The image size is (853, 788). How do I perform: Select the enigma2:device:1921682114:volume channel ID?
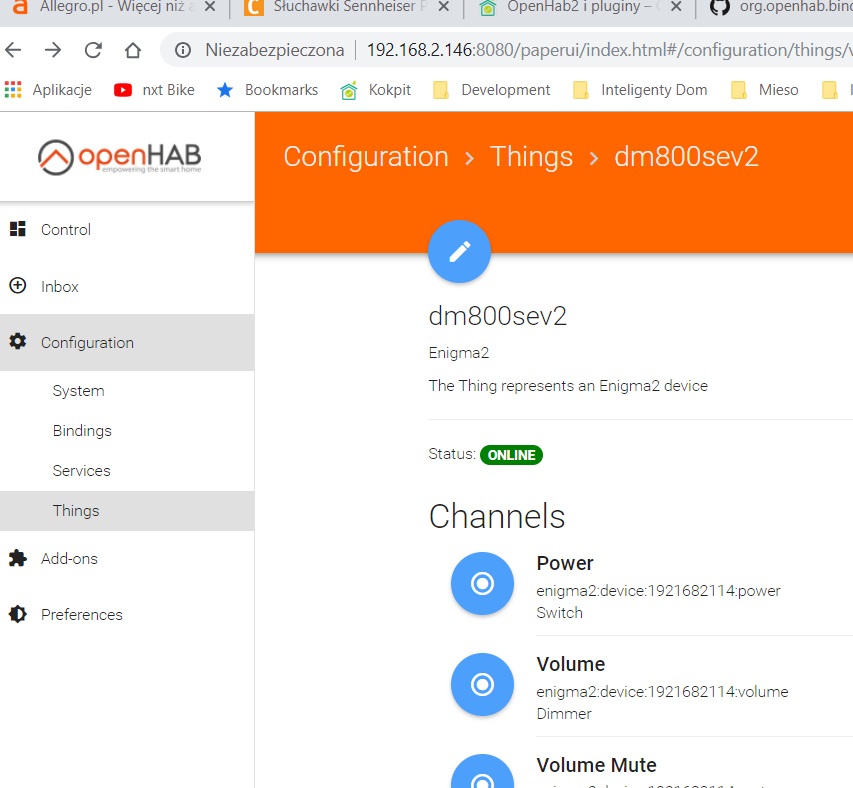point(662,692)
